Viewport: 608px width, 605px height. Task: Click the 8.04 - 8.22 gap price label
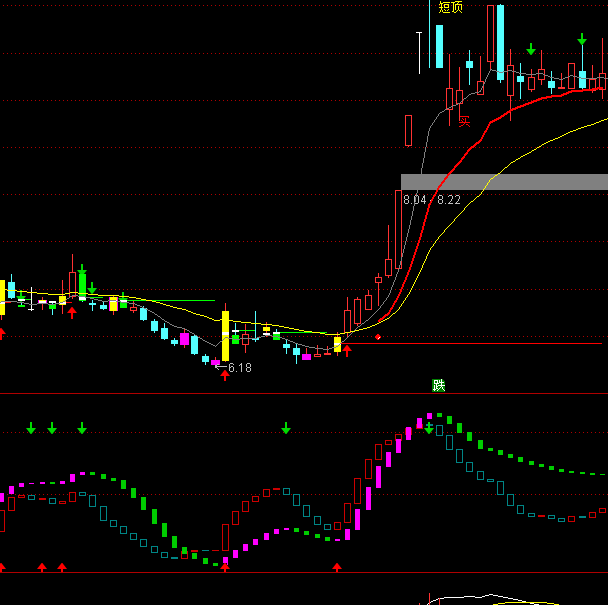pyautogui.click(x=432, y=200)
